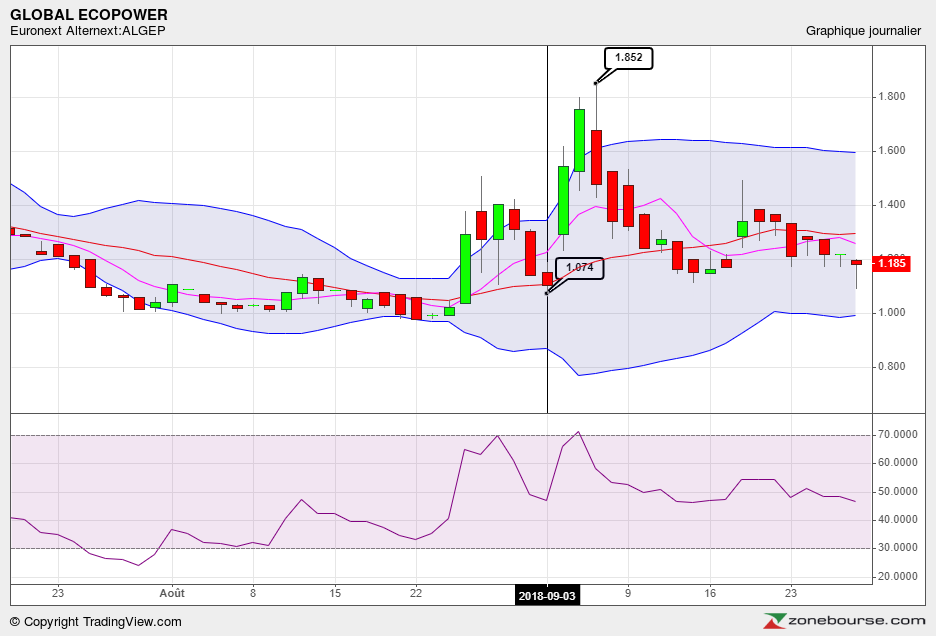Click the 0.800 price axis label
936x636 pixels.
pyautogui.click(x=891, y=367)
